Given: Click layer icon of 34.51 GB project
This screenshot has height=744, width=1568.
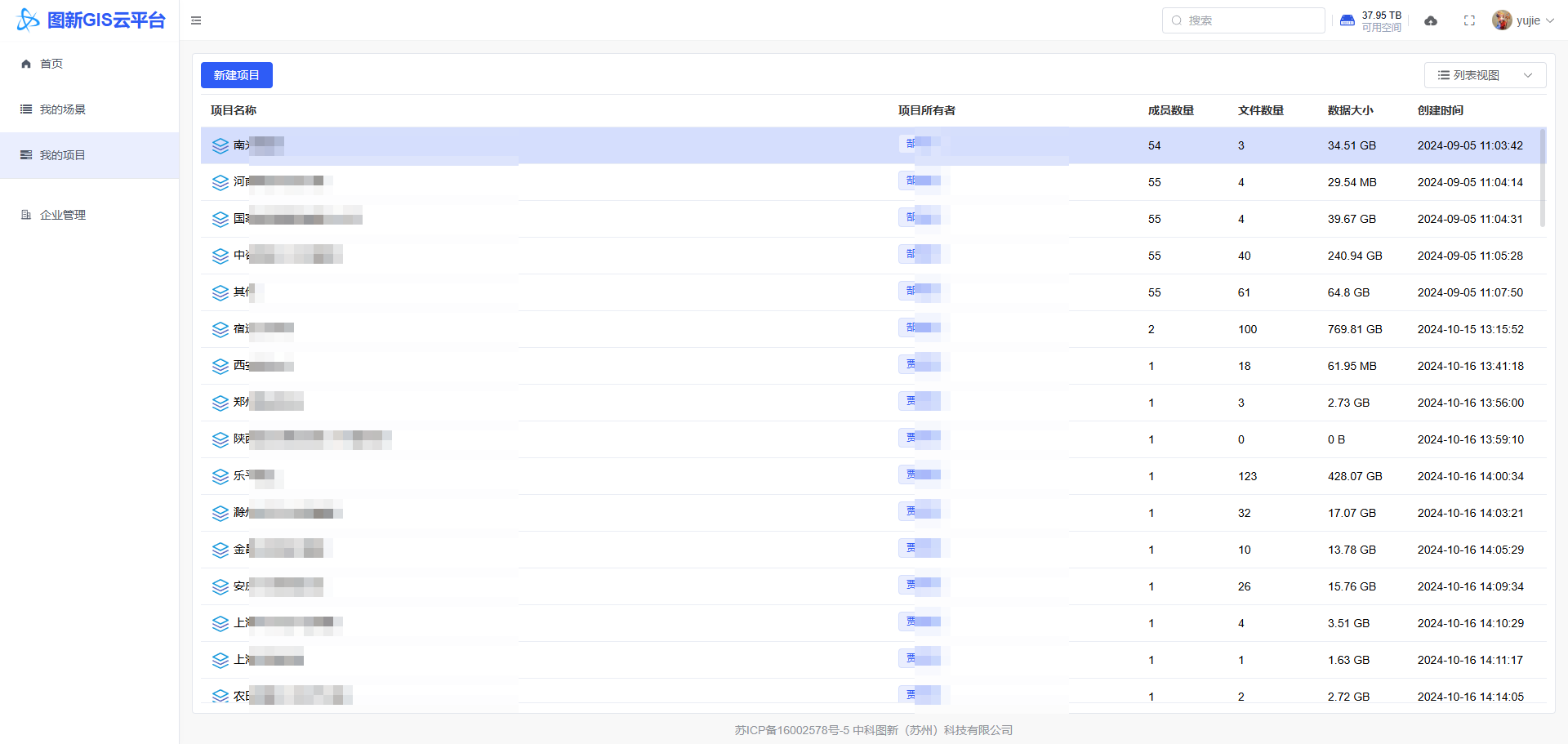Looking at the screenshot, I should [220, 145].
